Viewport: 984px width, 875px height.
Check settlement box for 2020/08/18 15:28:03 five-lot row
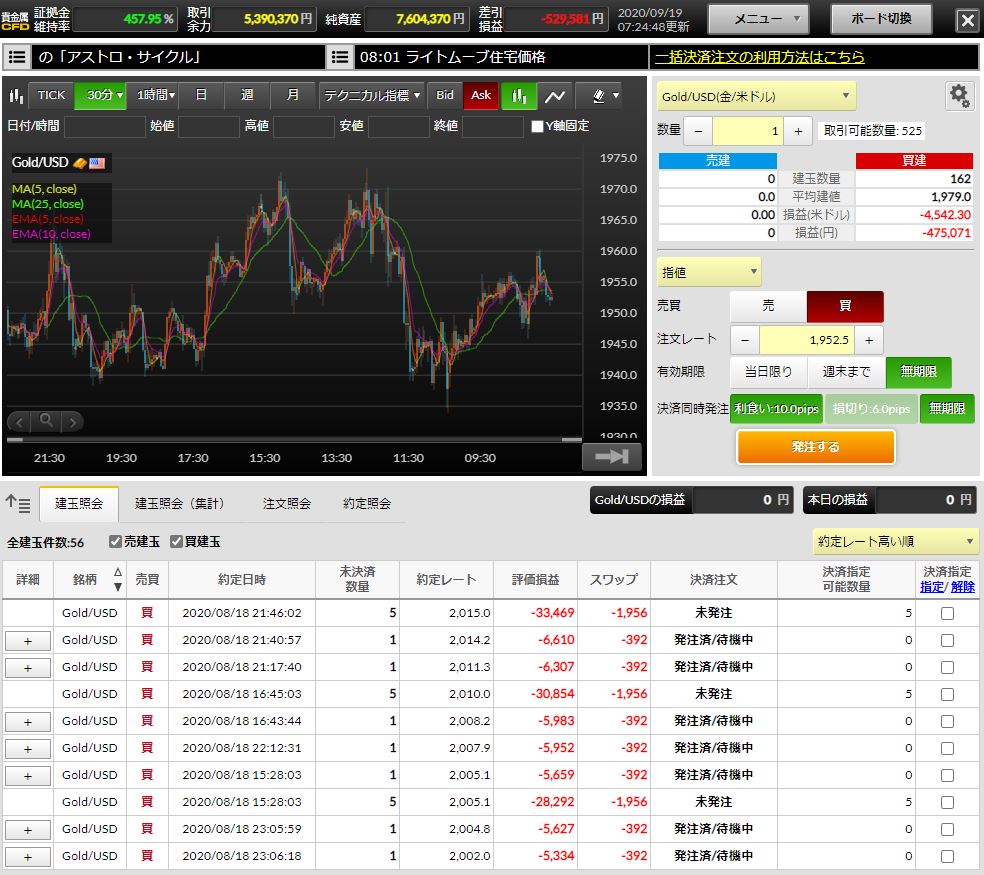(x=947, y=802)
